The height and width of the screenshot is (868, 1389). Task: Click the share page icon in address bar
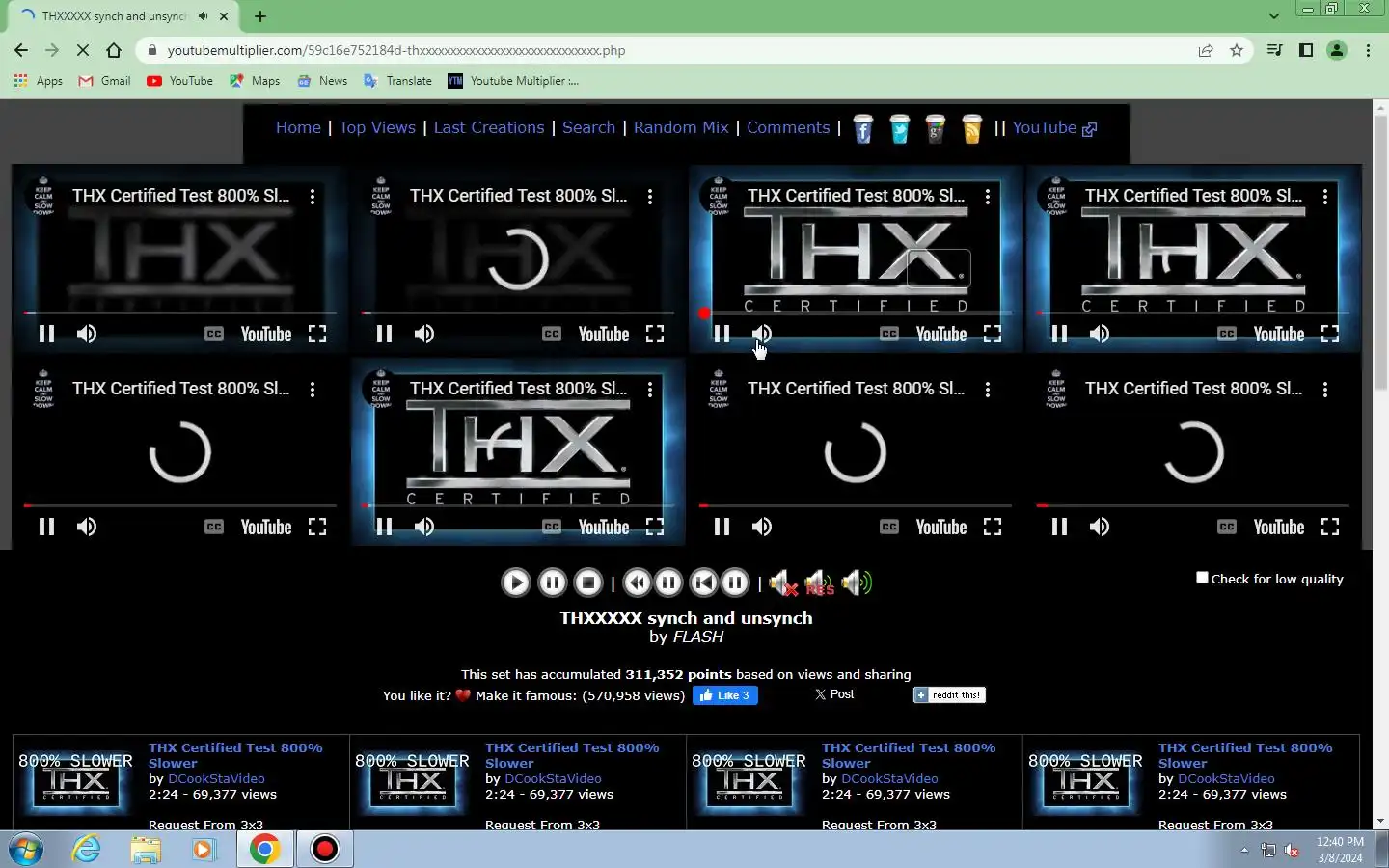click(1206, 50)
